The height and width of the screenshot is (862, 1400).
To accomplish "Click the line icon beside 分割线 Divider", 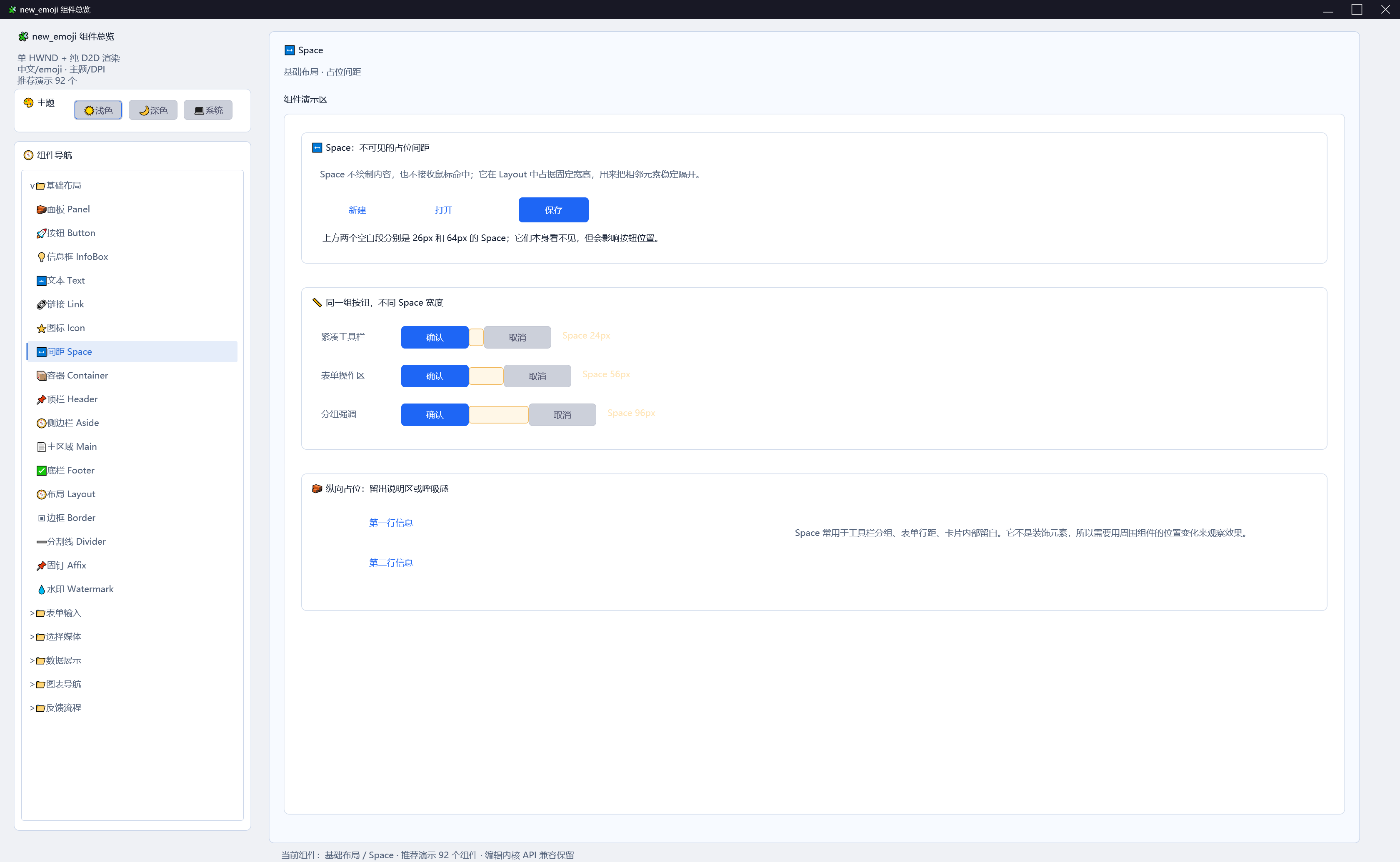I will [41, 542].
